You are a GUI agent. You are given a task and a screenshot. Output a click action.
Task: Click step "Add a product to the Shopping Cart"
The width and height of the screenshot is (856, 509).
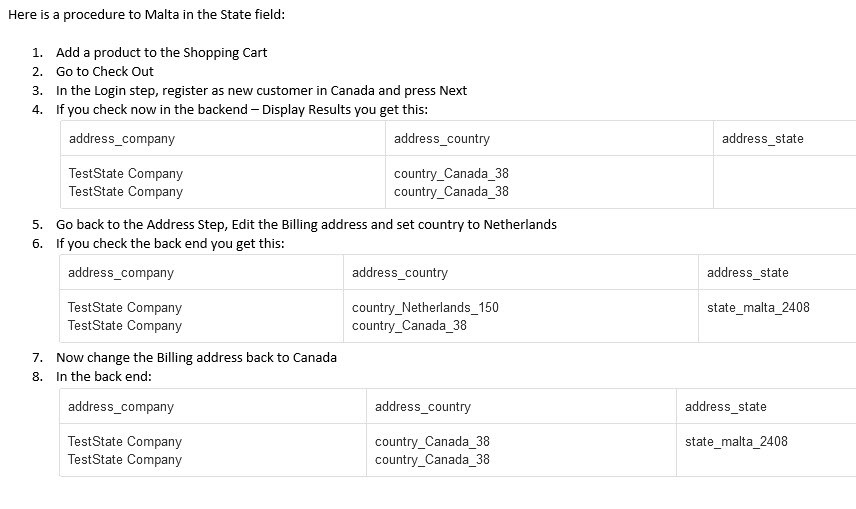(161, 52)
